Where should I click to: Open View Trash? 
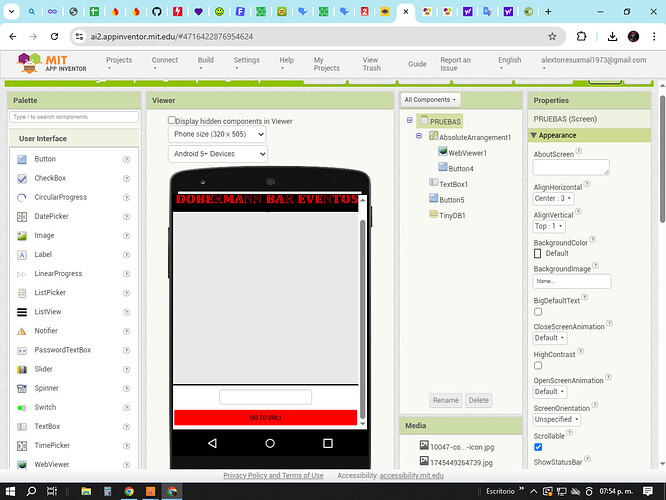(x=372, y=64)
